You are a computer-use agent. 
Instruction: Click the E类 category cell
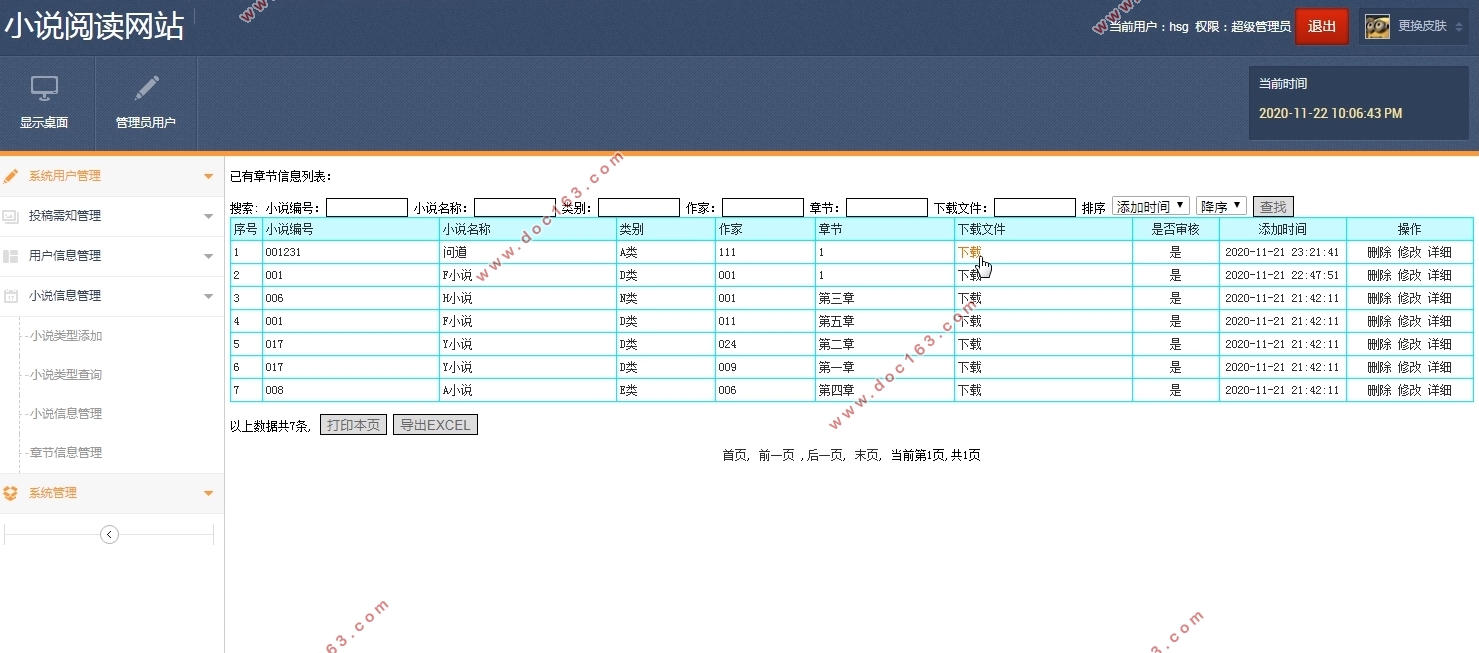[628, 390]
